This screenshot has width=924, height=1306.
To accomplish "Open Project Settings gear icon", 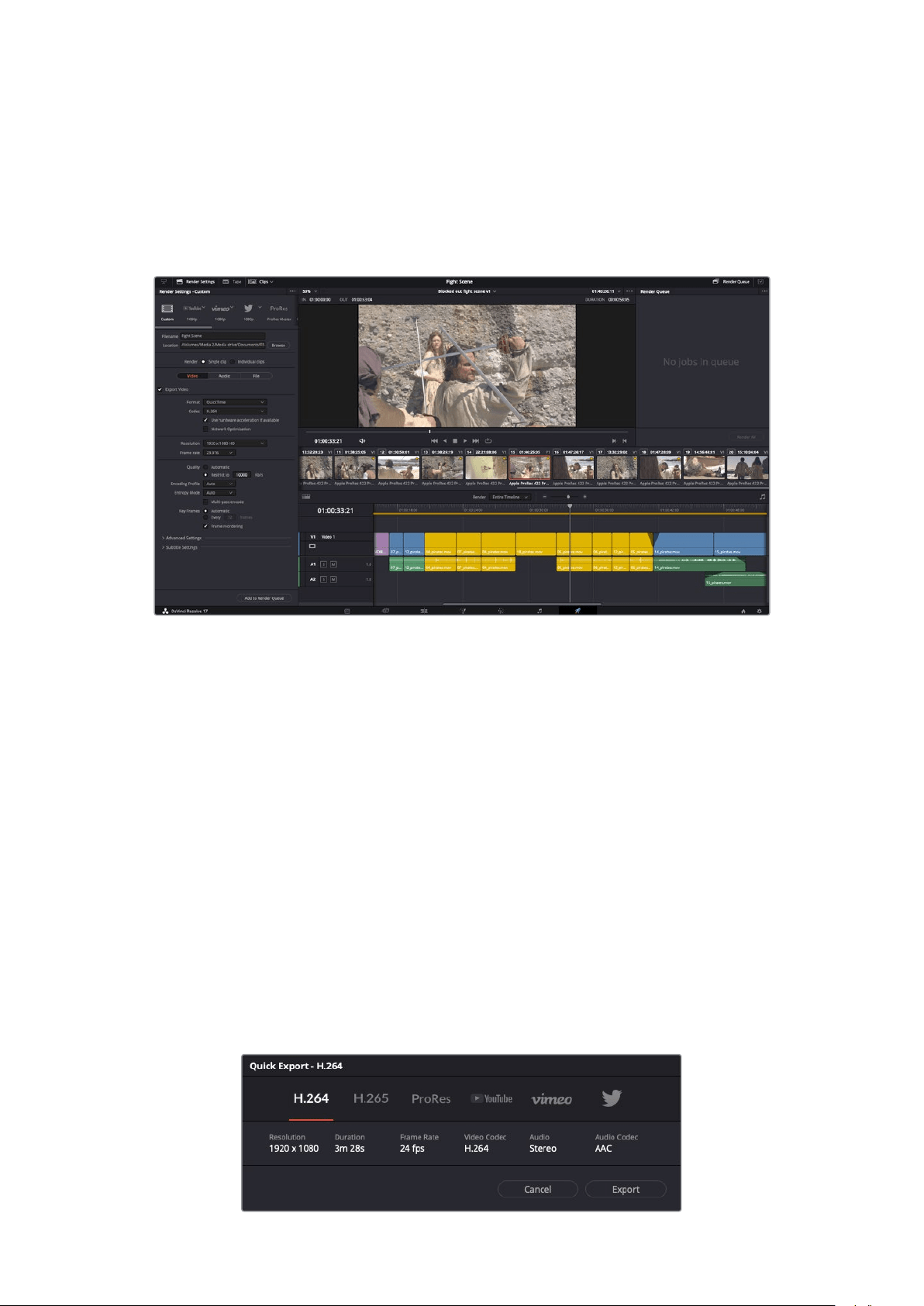I will click(x=759, y=611).
